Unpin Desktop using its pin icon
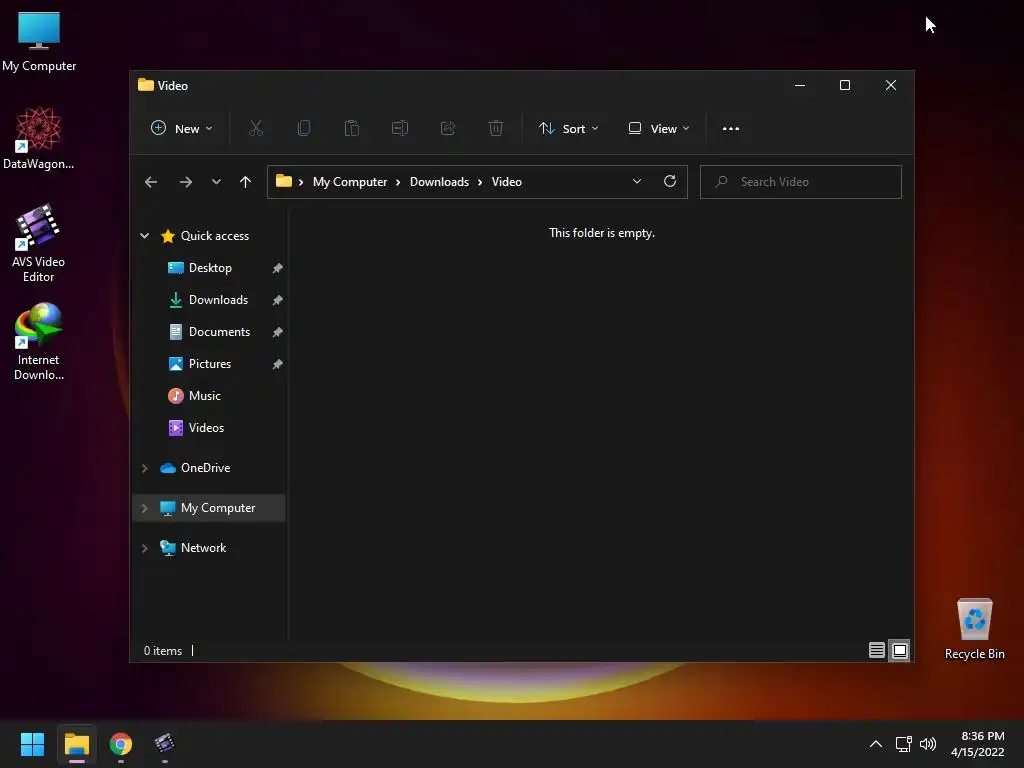1024x768 pixels. 278,268
